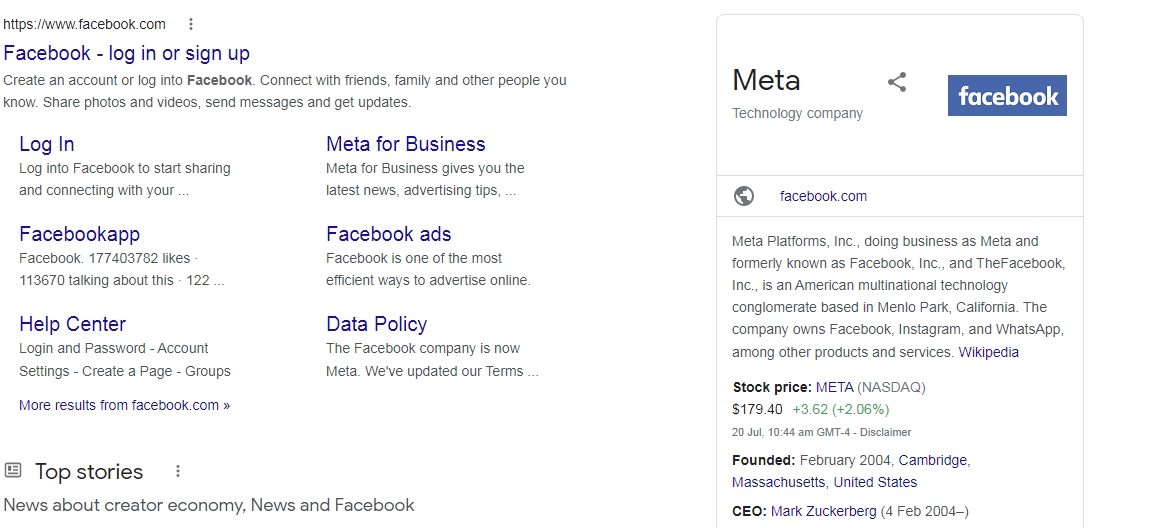Open the Data Policy sitelink
The image size is (1161, 528).
[x=376, y=324]
